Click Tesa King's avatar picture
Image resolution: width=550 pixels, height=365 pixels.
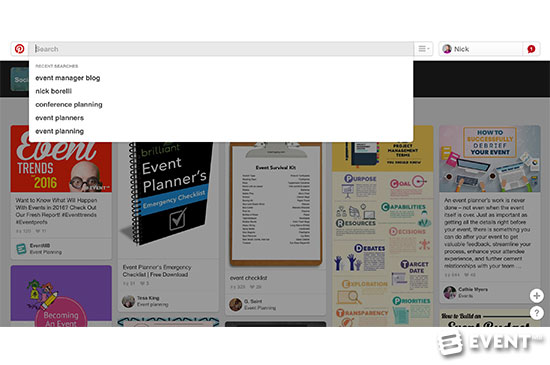coord(128,301)
